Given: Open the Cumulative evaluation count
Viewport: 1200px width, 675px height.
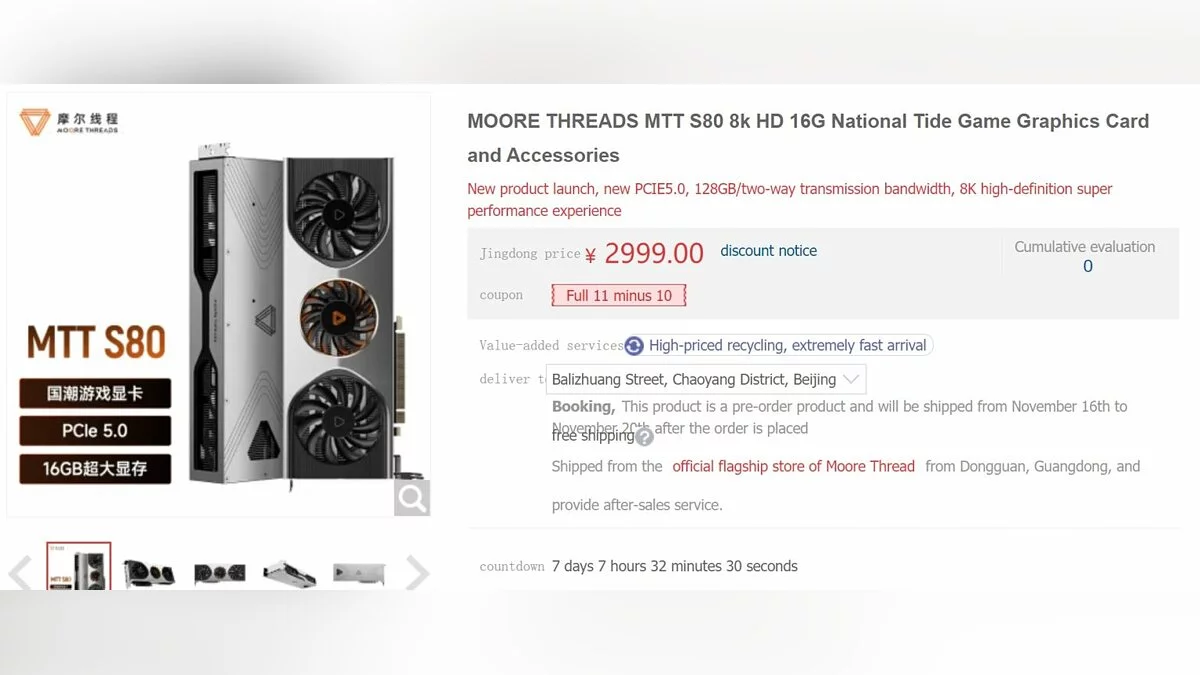Looking at the screenshot, I should 1087,266.
